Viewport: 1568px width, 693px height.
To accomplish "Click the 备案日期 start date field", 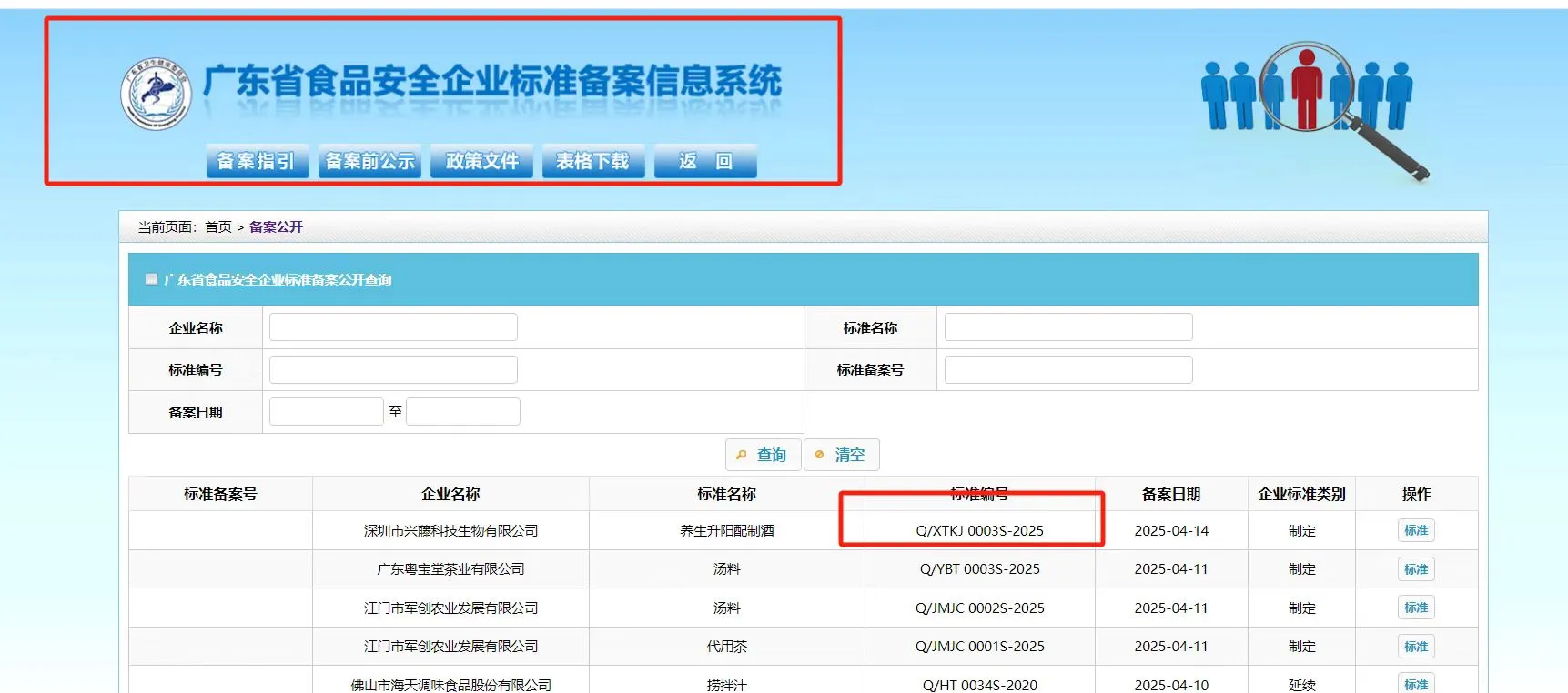I will point(327,412).
